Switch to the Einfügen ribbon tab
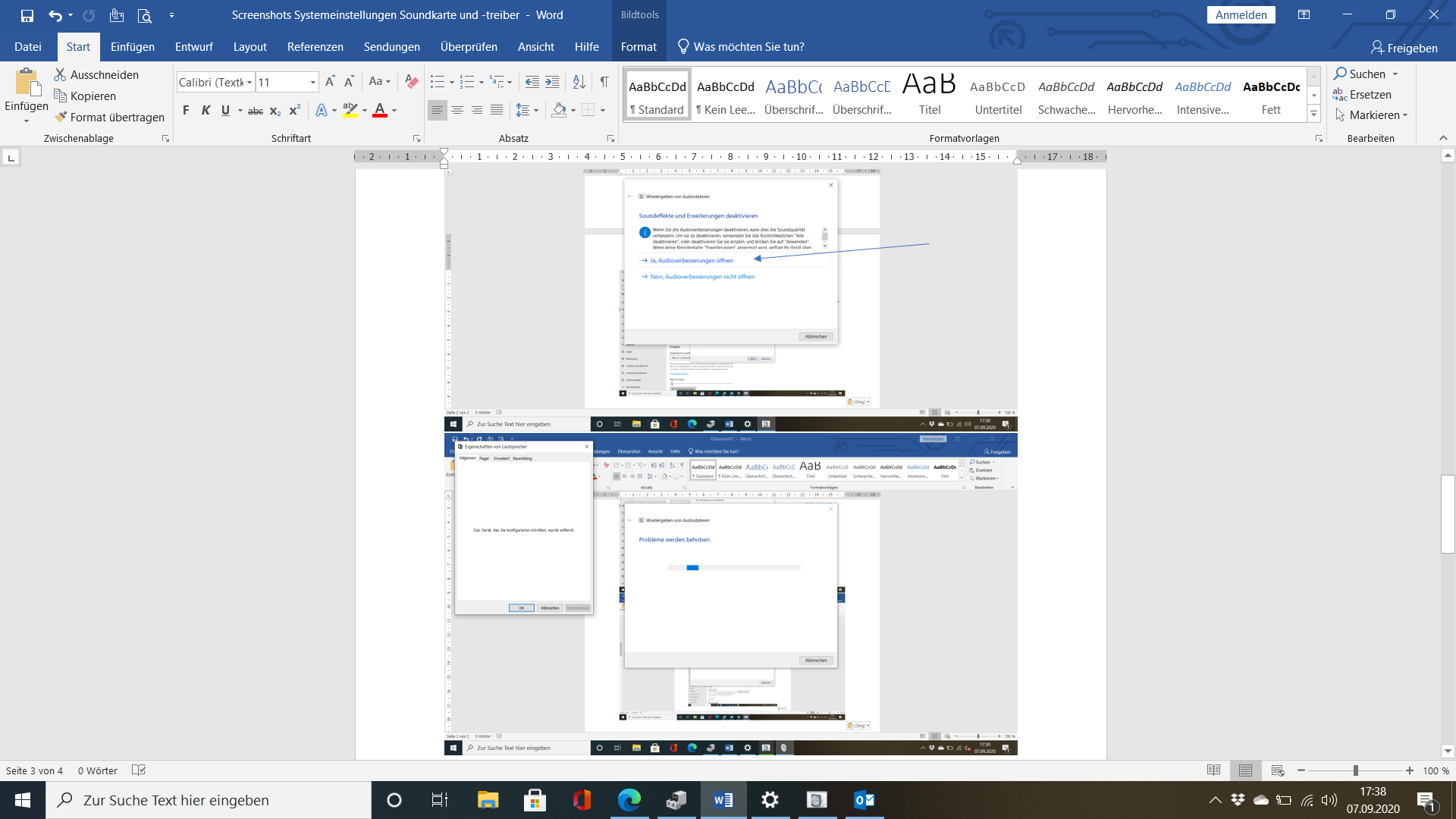The image size is (1456, 819). (132, 47)
